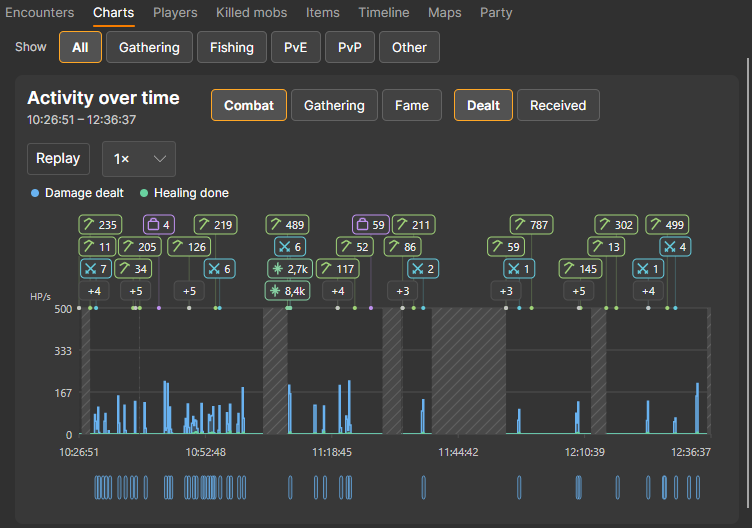Viewport: 752px width, 528px height.
Task: Open the combat 1 badge under gathering 59
Action: pyautogui.click(x=519, y=269)
